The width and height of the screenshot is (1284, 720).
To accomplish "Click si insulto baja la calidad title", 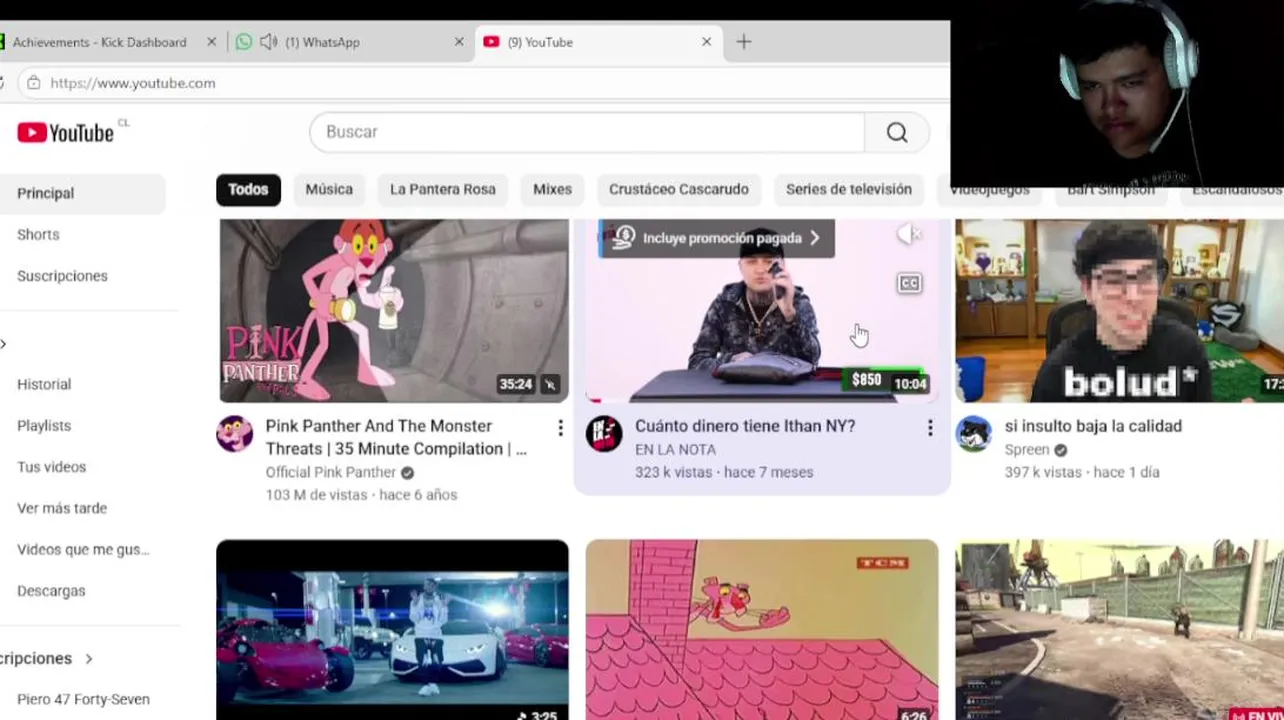I will pos(1093,426).
